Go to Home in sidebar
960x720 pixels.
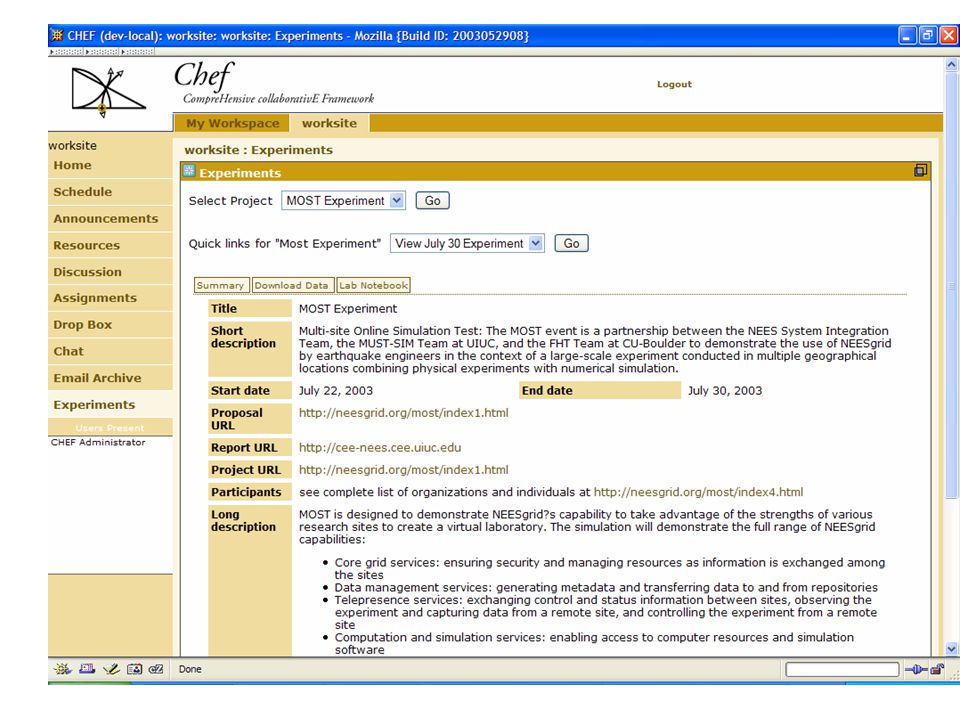(72, 165)
